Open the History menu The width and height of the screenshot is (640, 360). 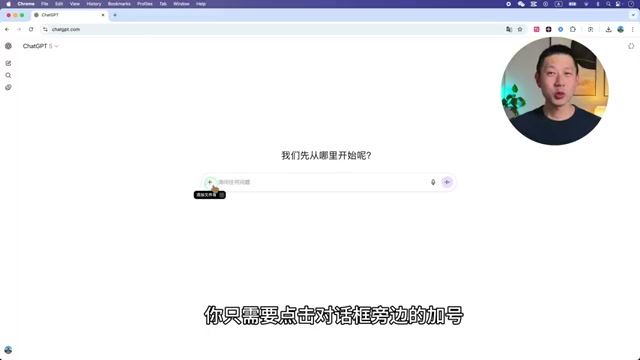[93, 4]
